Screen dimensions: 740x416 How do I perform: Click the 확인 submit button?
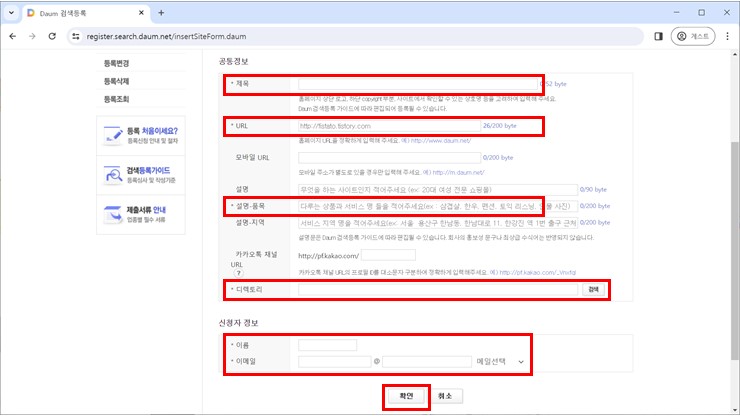coord(406,396)
